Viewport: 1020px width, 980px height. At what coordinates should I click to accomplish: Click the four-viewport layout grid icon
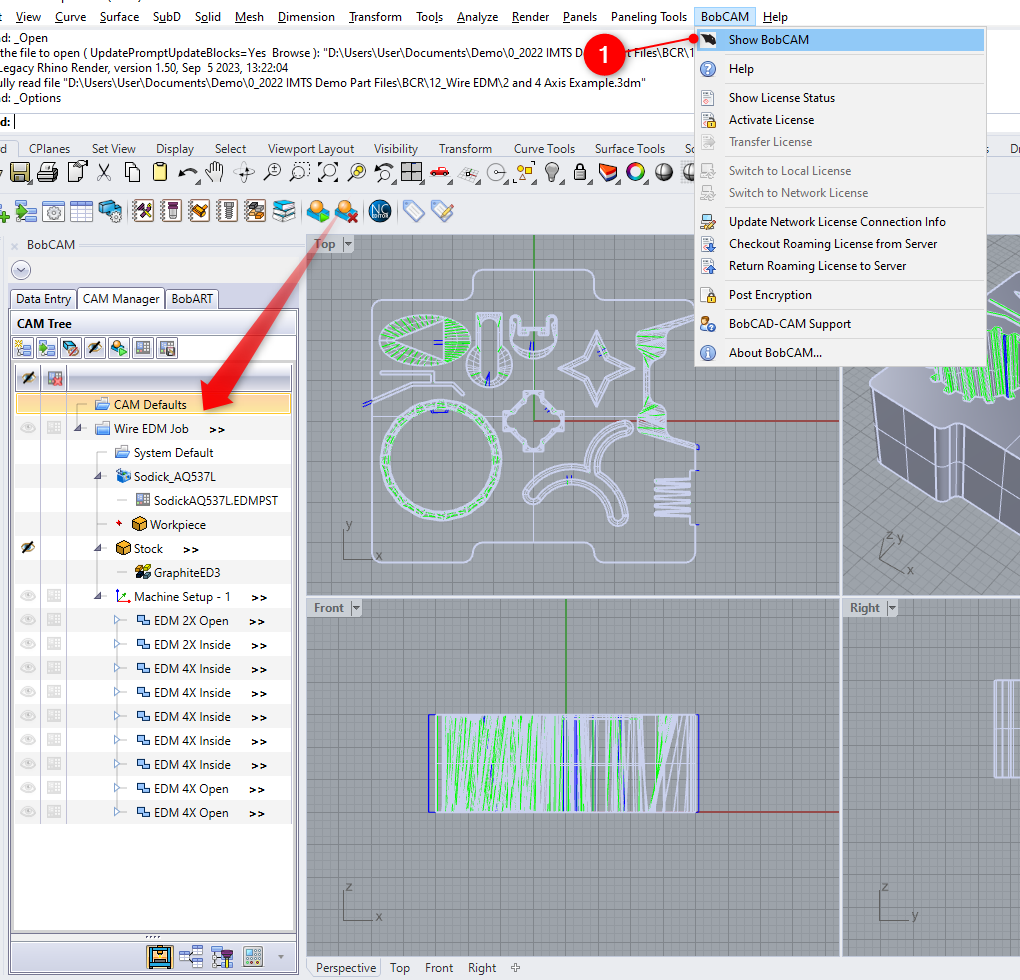click(x=411, y=172)
